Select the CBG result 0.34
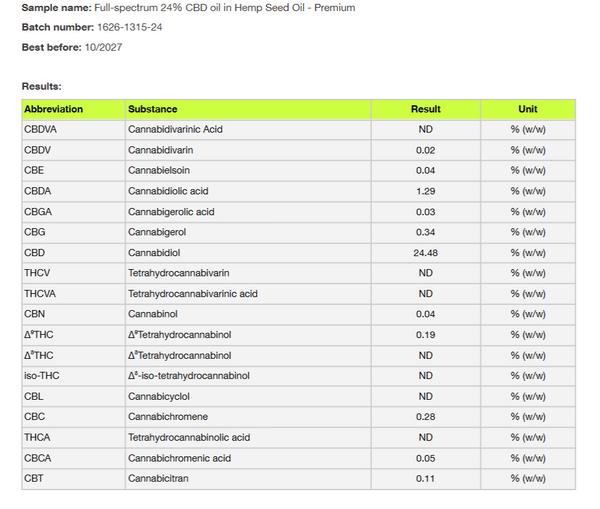This screenshot has height=509, width=600. [425, 232]
